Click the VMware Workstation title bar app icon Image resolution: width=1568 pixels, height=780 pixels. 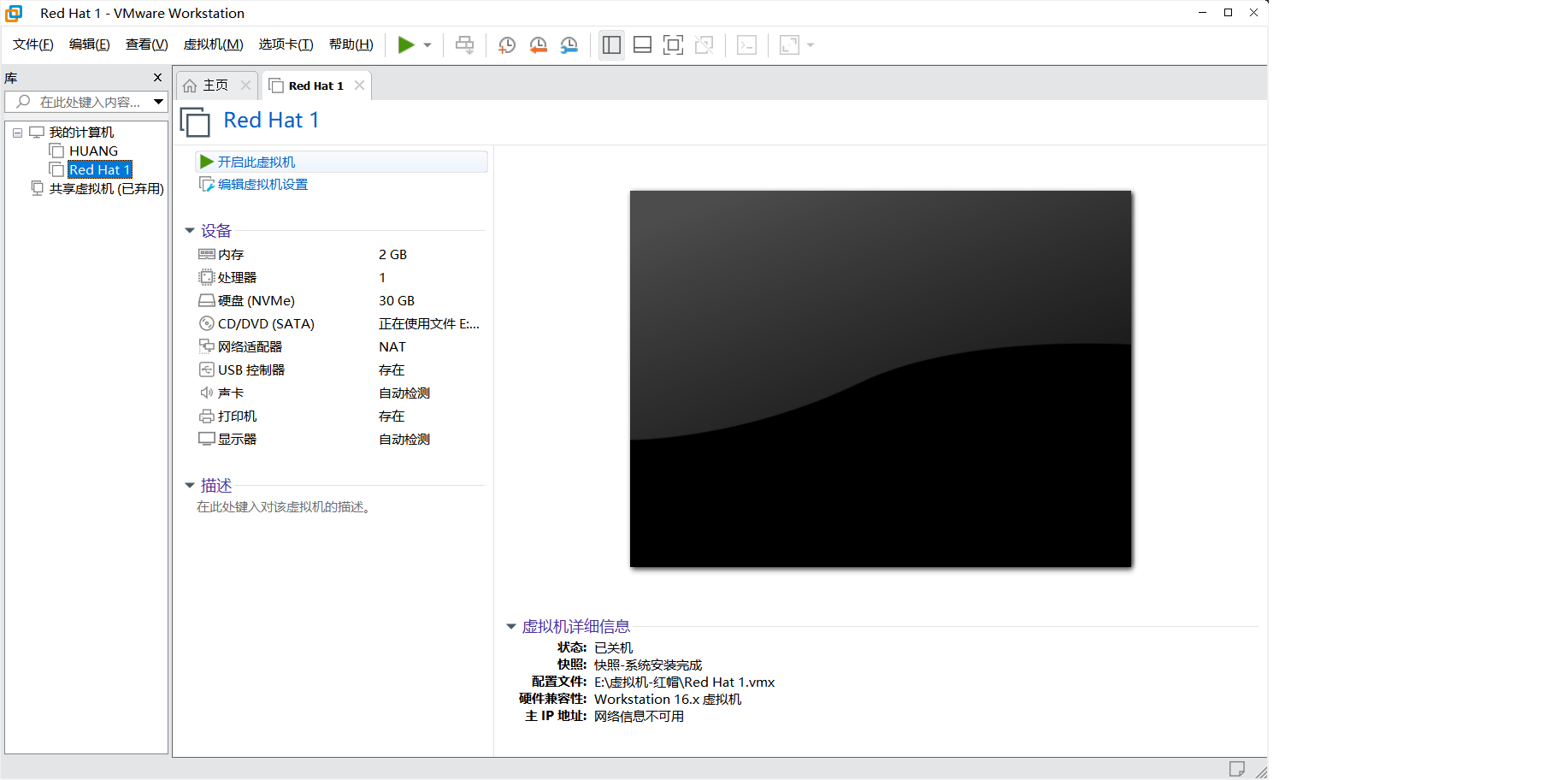(x=15, y=13)
